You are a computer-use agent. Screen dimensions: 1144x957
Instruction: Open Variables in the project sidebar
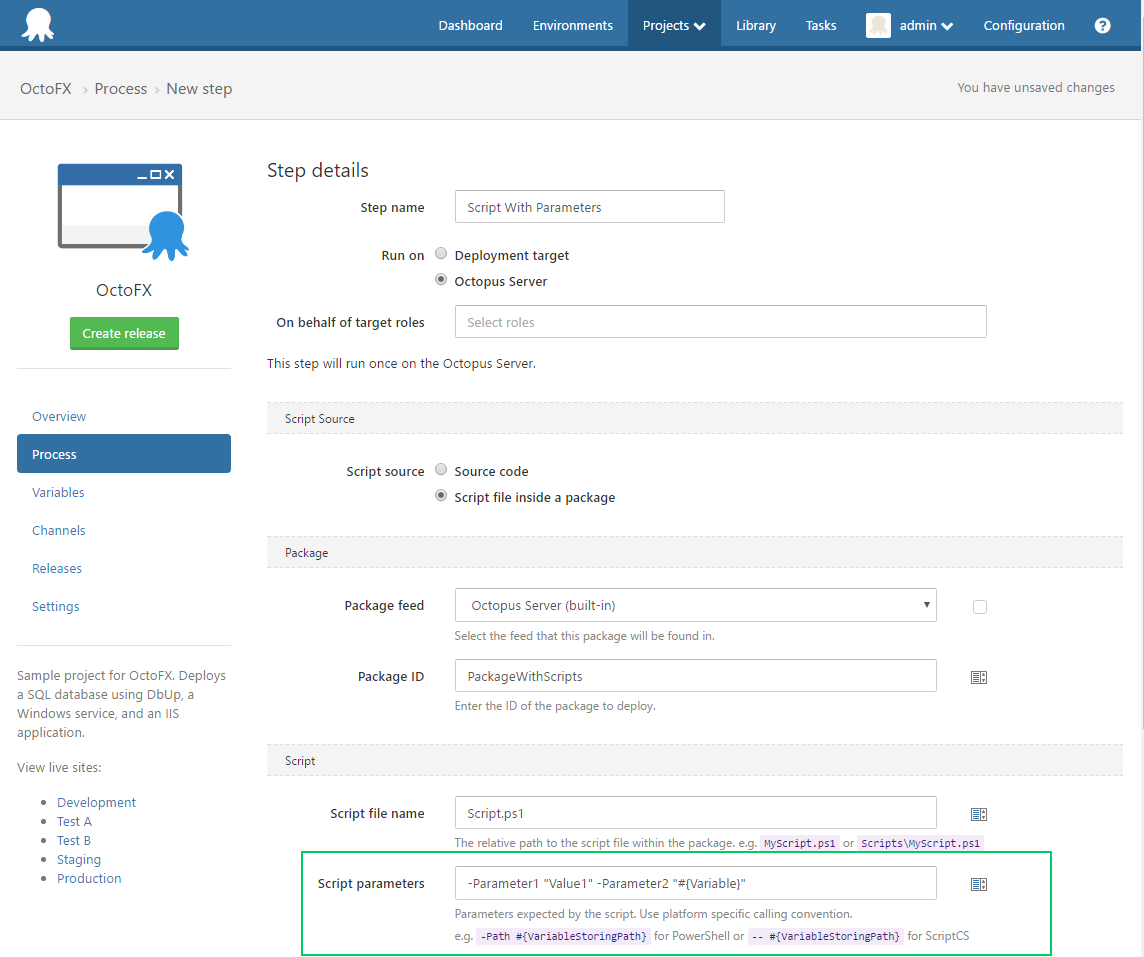(x=58, y=492)
